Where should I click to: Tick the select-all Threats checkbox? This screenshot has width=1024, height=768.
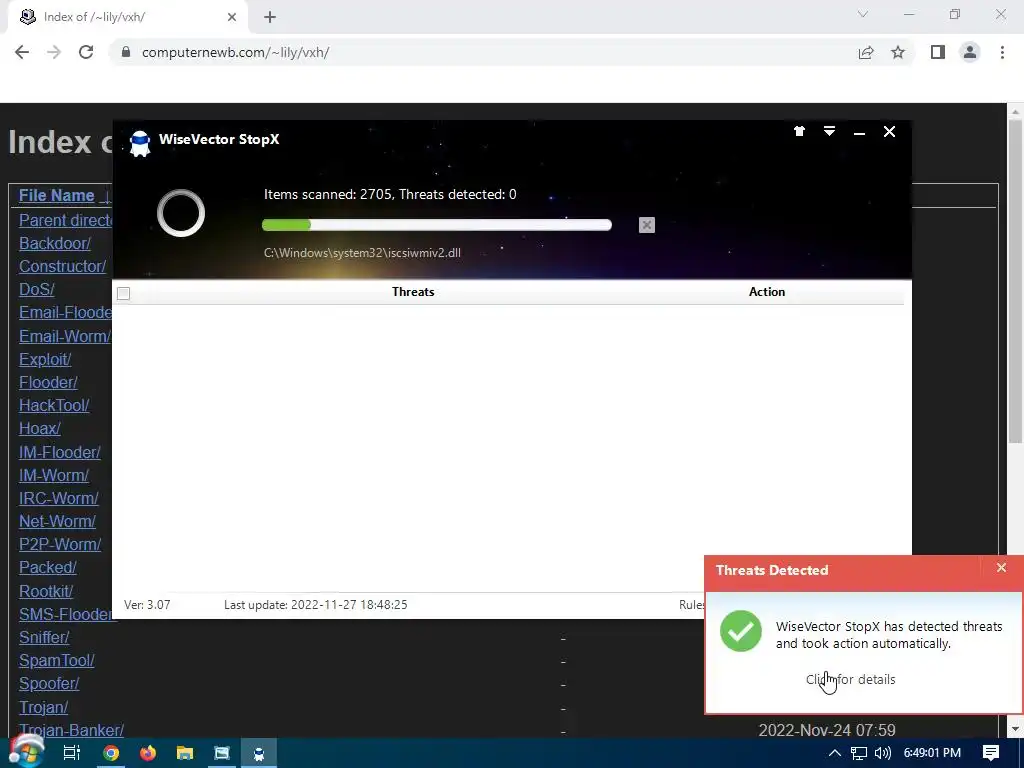click(x=123, y=293)
